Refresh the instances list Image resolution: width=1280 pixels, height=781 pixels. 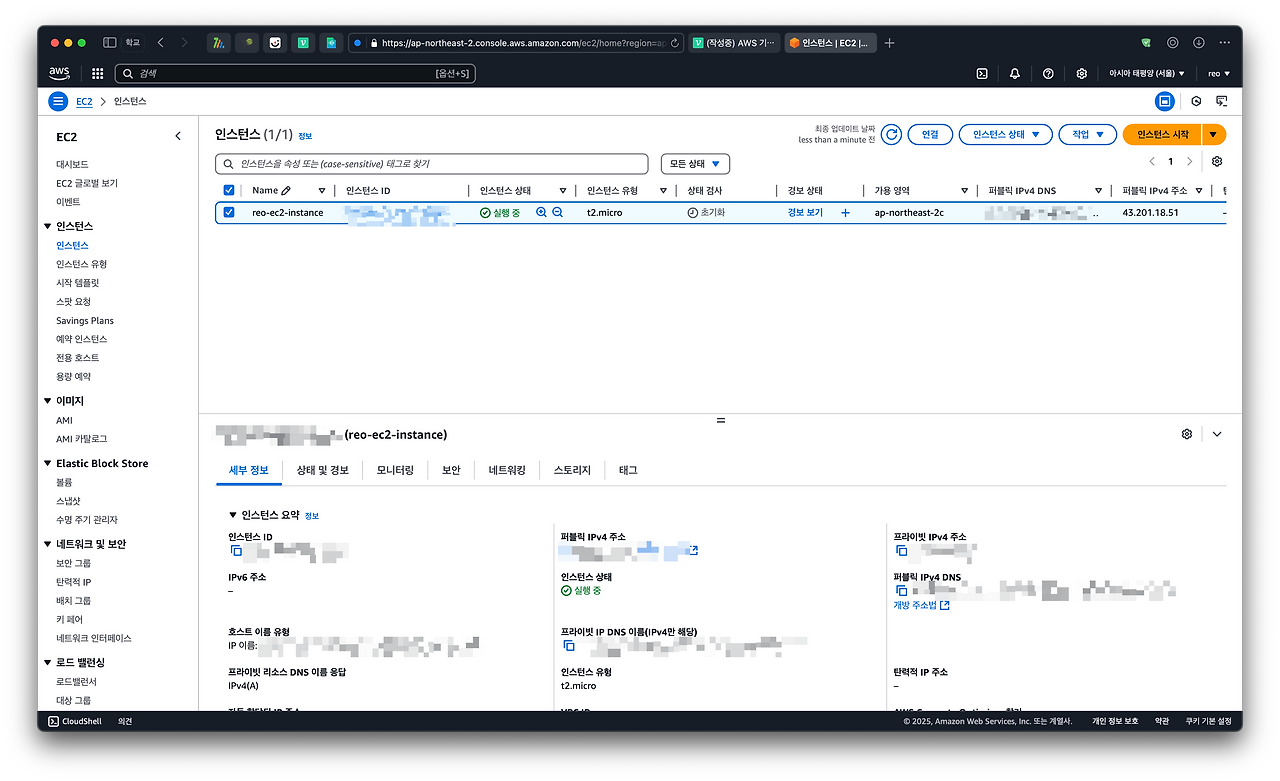pyautogui.click(x=891, y=134)
